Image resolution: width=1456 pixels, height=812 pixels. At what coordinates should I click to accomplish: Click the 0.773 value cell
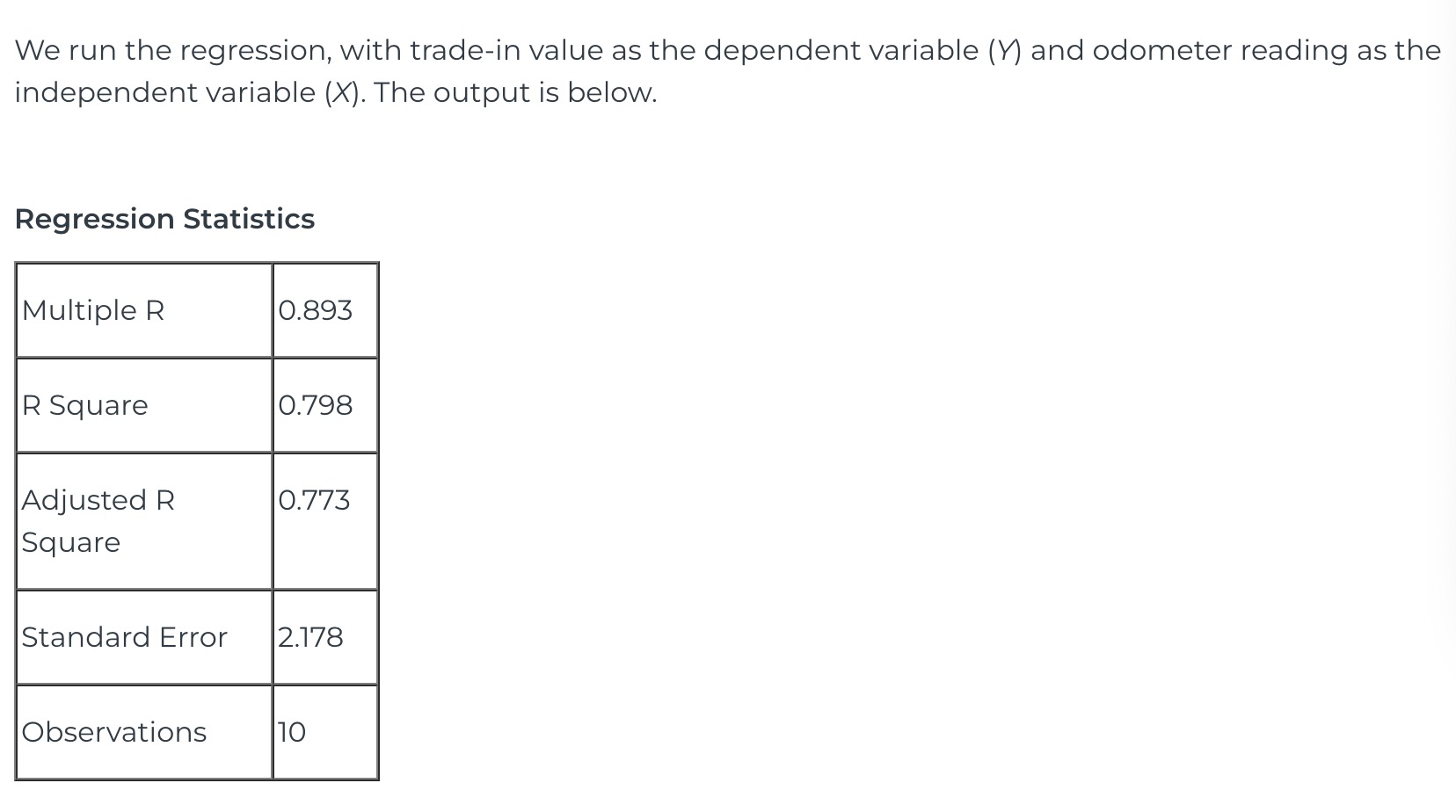pos(325,521)
